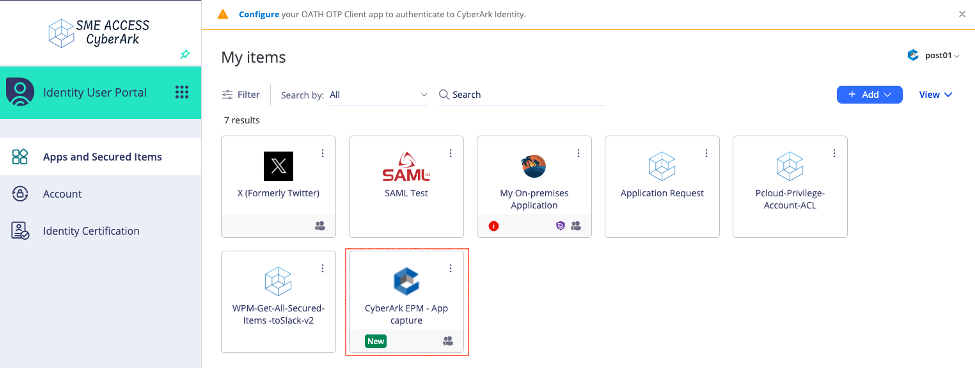Viewport: 975px width, 368px height.
Task: Open the SAML Test three-dot menu
Action: point(451,153)
